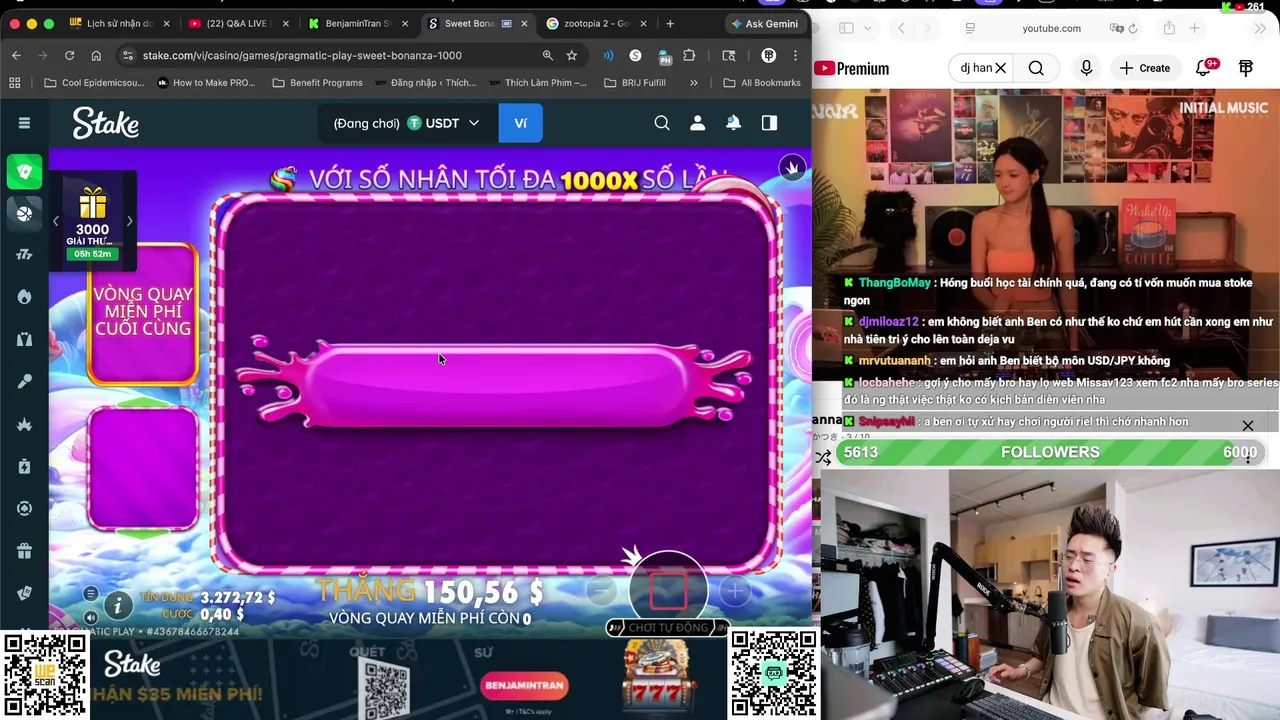Screen dimensions: 1280x720
Task: Expand Safari sidebar dropdown chevron
Action: (x=867, y=28)
